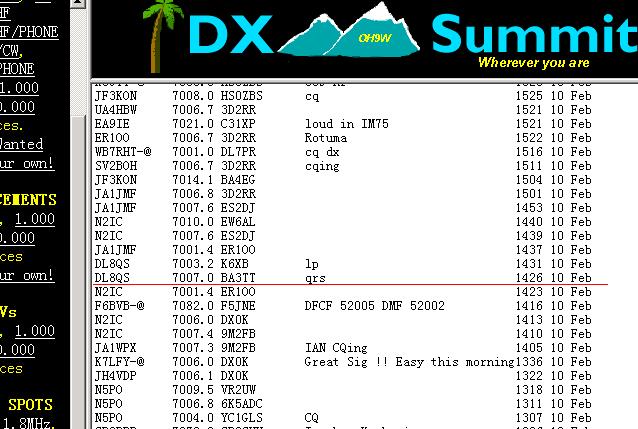
Task: Click the time 1504 in BA4EG row
Action: (x=529, y=180)
